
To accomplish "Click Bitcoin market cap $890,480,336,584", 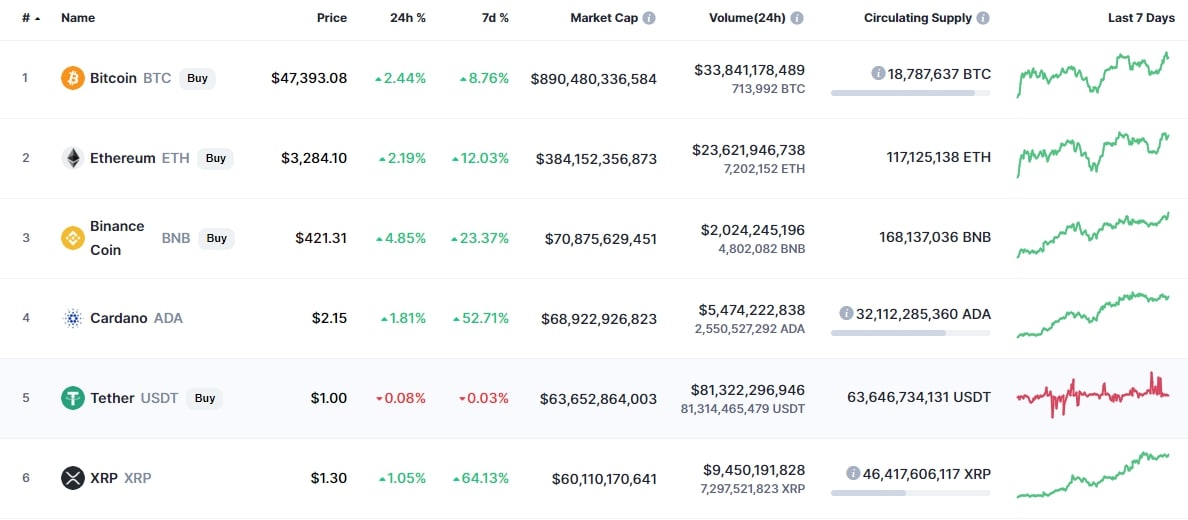I will [x=593, y=78].
